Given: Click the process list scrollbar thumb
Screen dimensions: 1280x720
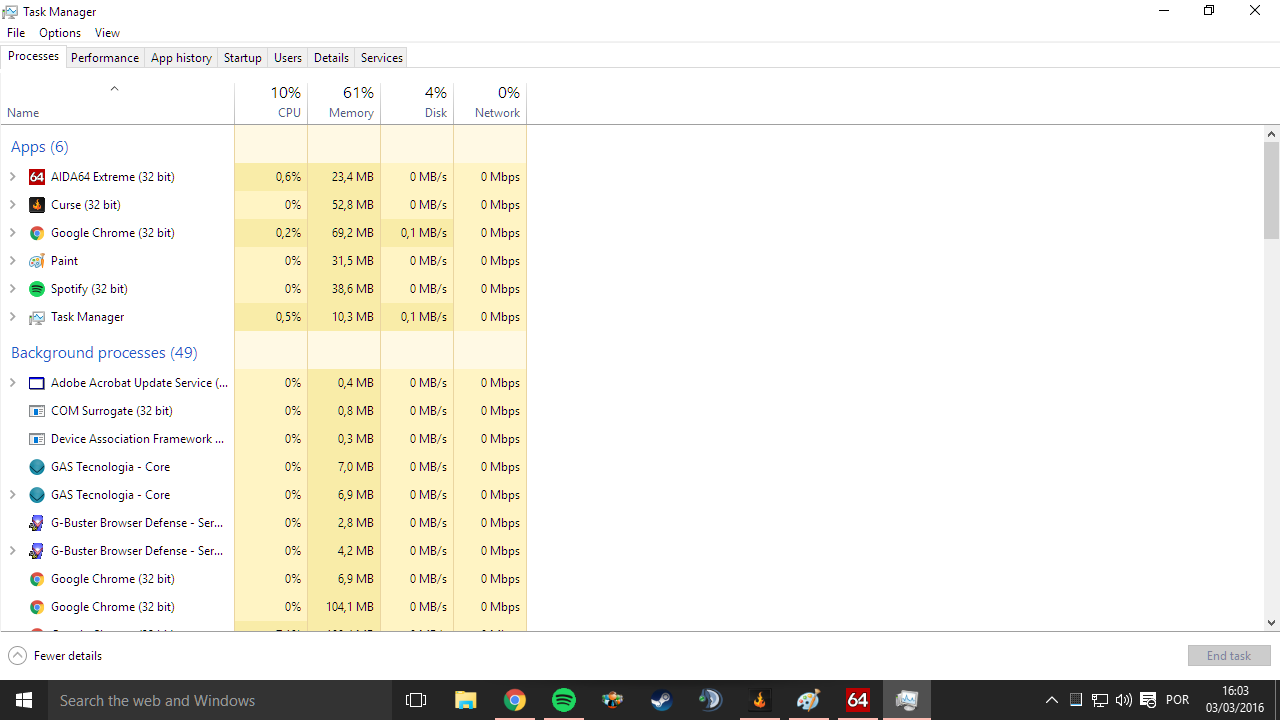Looking at the screenshot, I should point(1272,191).
